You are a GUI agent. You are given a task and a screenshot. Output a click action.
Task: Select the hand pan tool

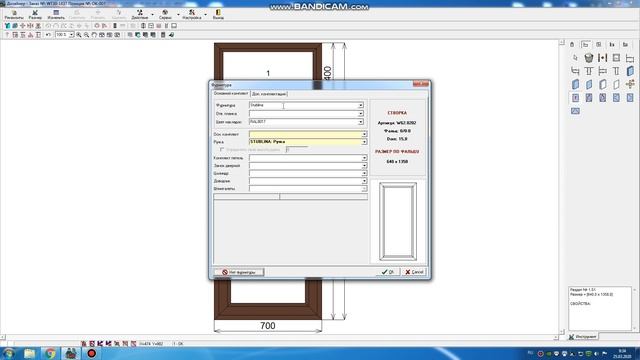pos(94,35)
